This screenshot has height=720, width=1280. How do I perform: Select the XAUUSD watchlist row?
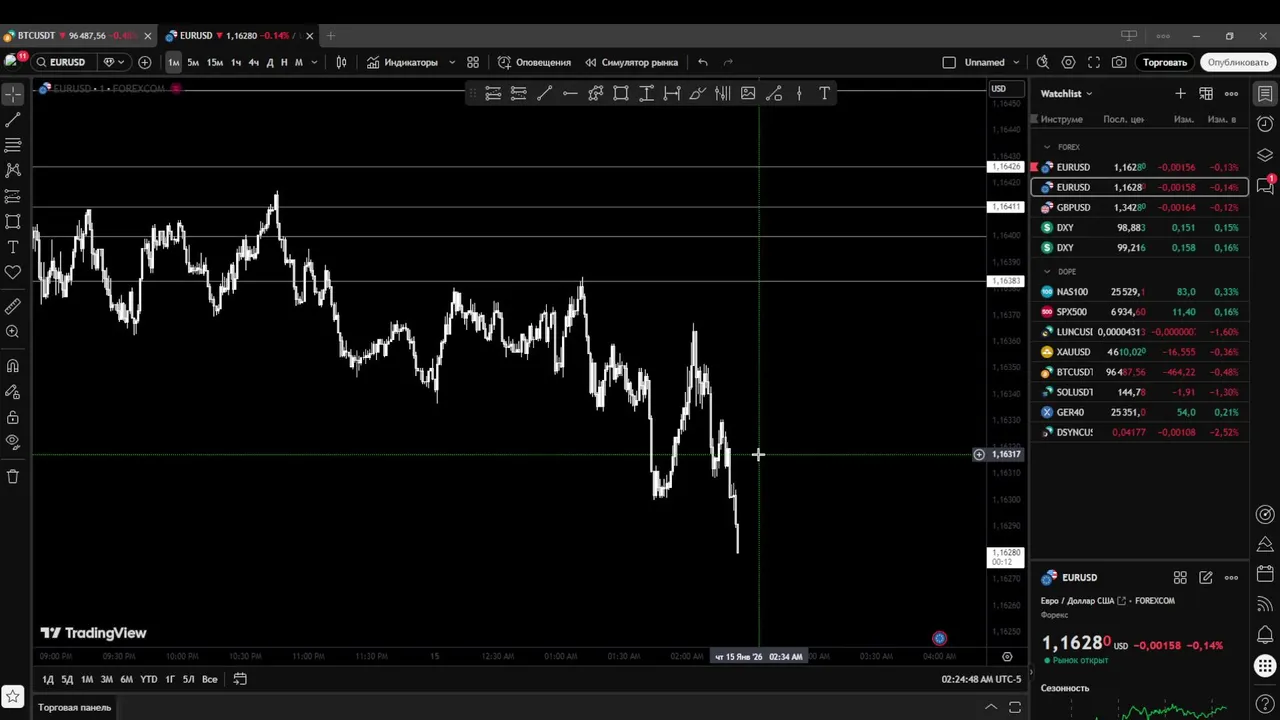[1139, 352]
